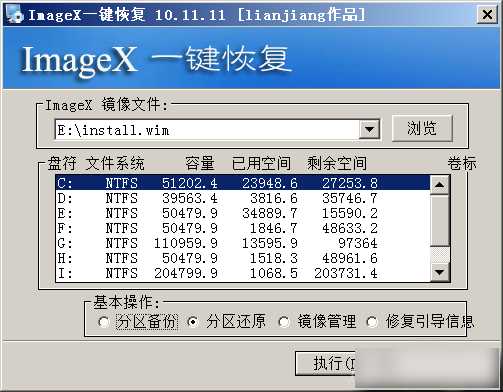Click the 已用空间 column header

[x=261, y=164]
